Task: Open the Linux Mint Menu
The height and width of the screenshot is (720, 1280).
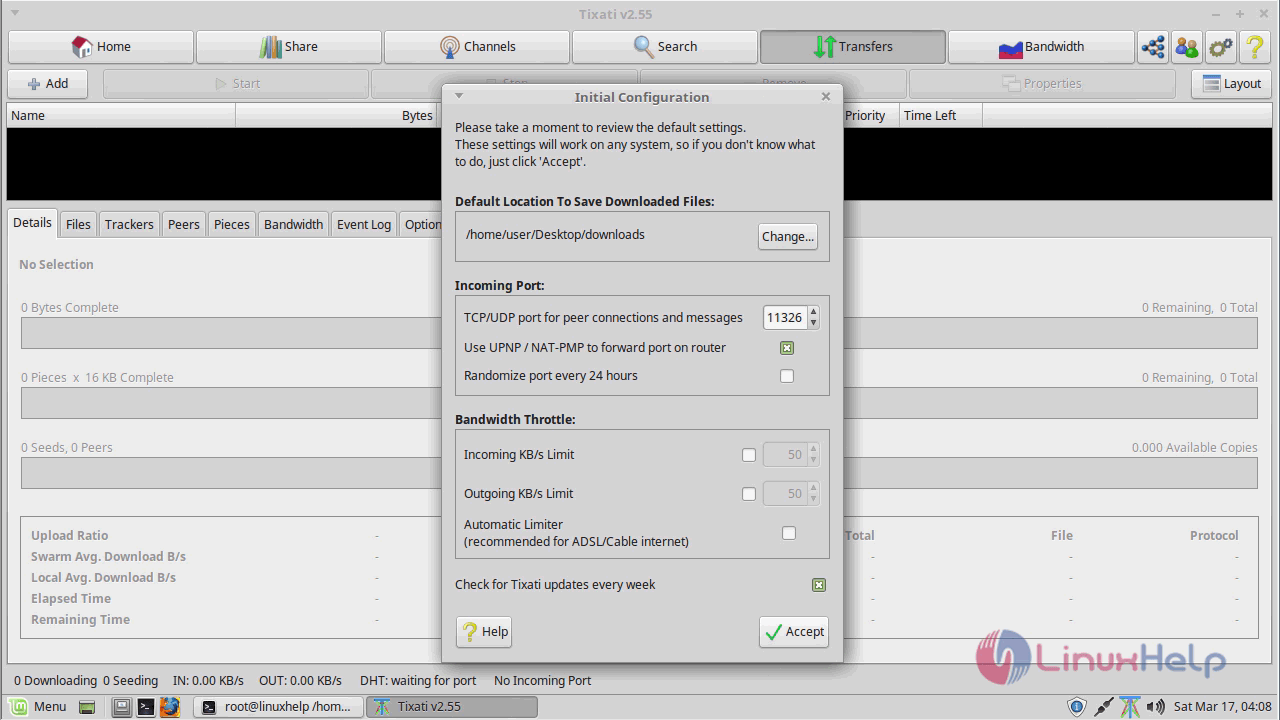Action: pos(38,707)
